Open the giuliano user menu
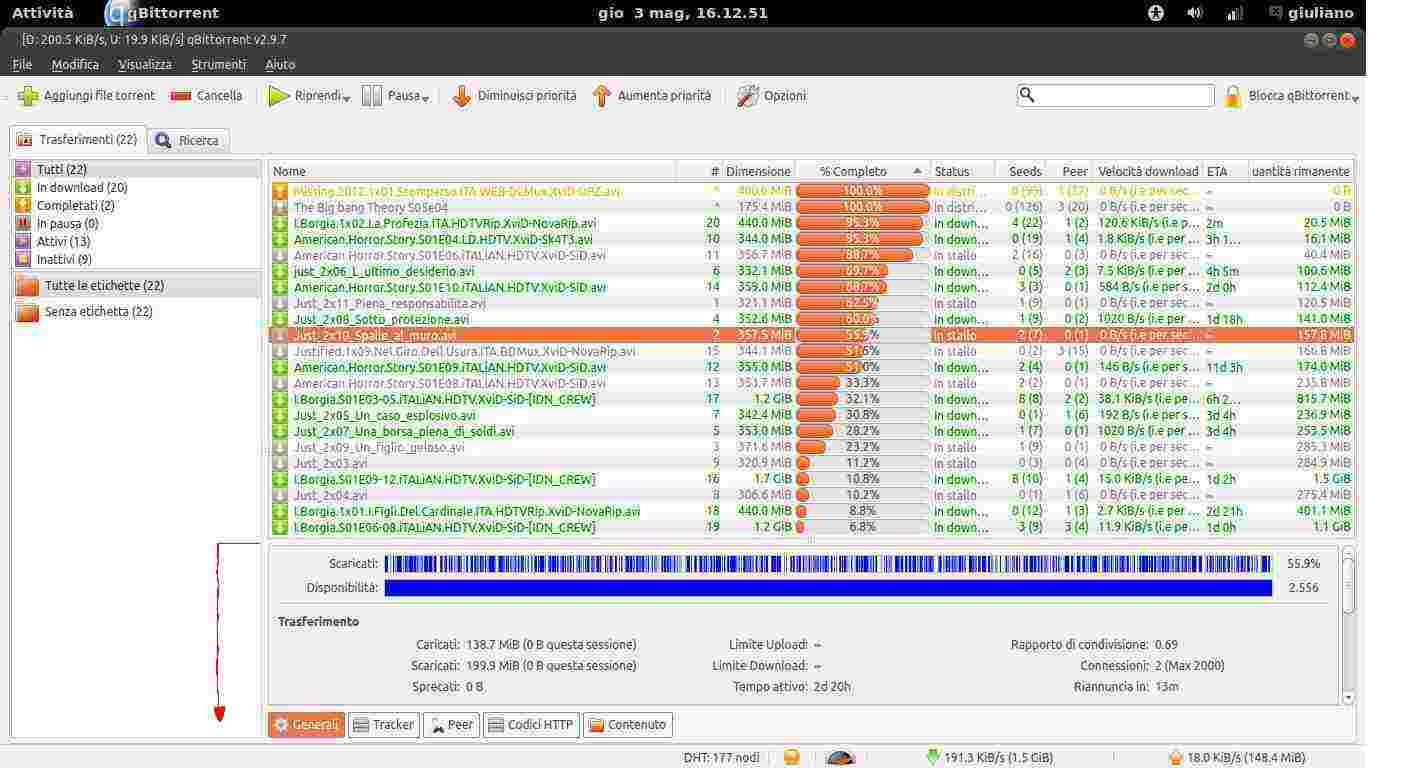Screen dimensions: 1408x768 click(1311, 13)
